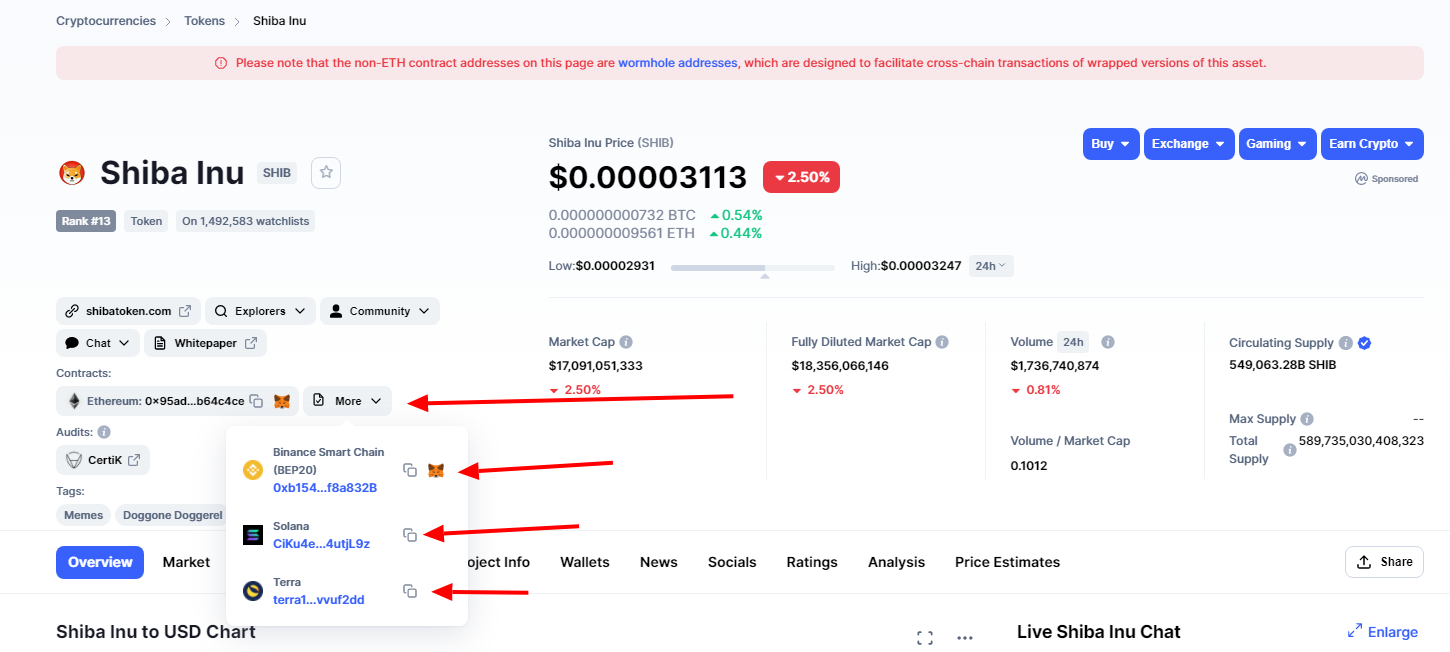
Task: Show Total Supply info icon
Action: point(1290,450)
